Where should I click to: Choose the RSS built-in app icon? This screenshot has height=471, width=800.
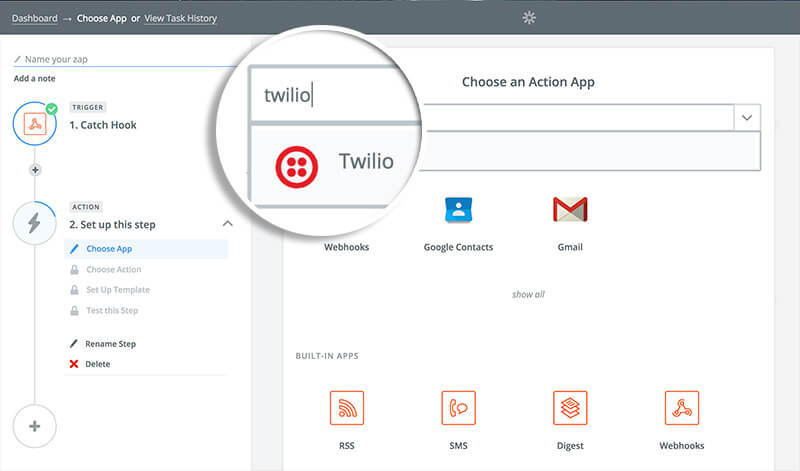pos(347,408)
